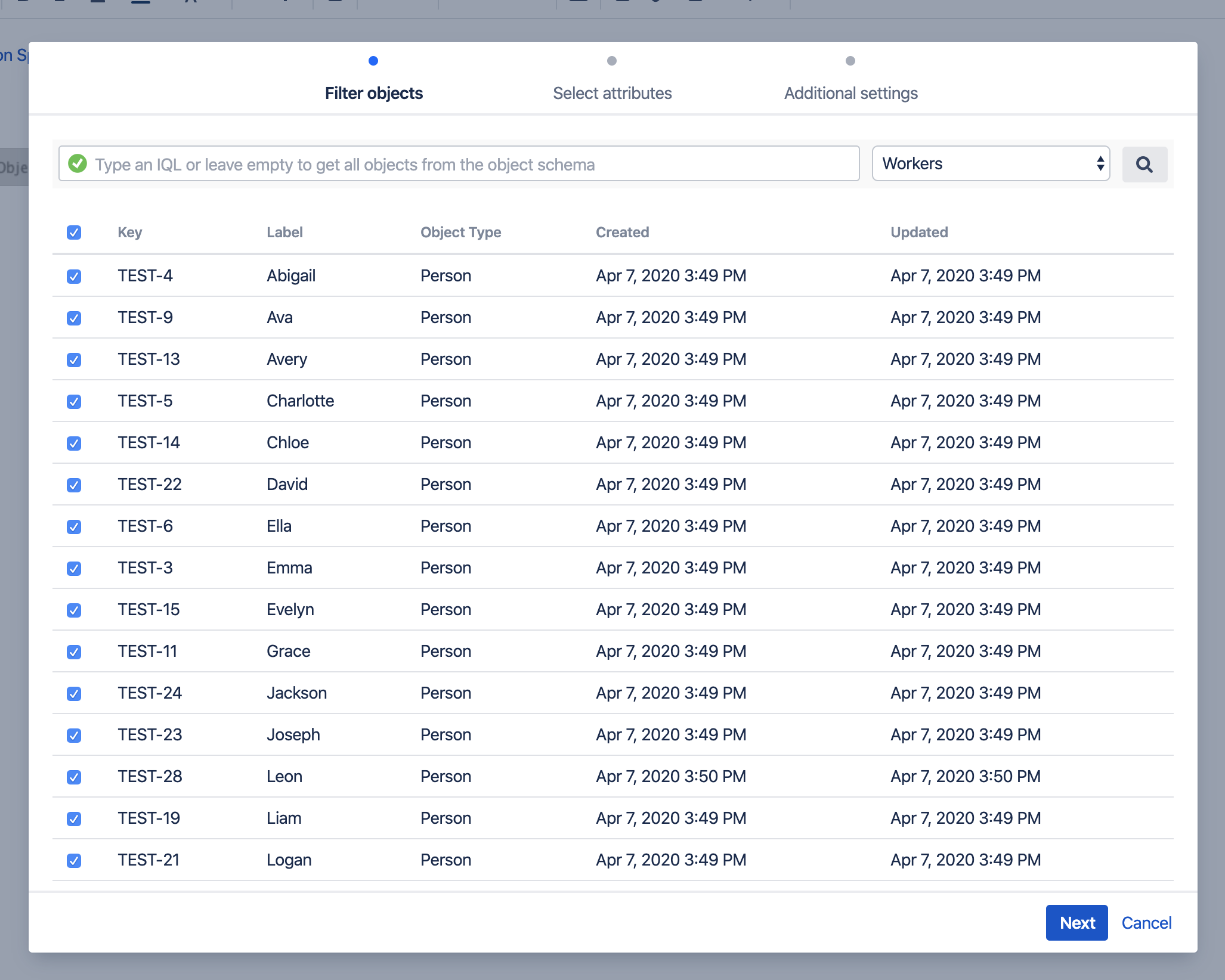Click the magnifier search icon button
This screenshot has width=1225, height=980.
click(x=1144, y=165)
